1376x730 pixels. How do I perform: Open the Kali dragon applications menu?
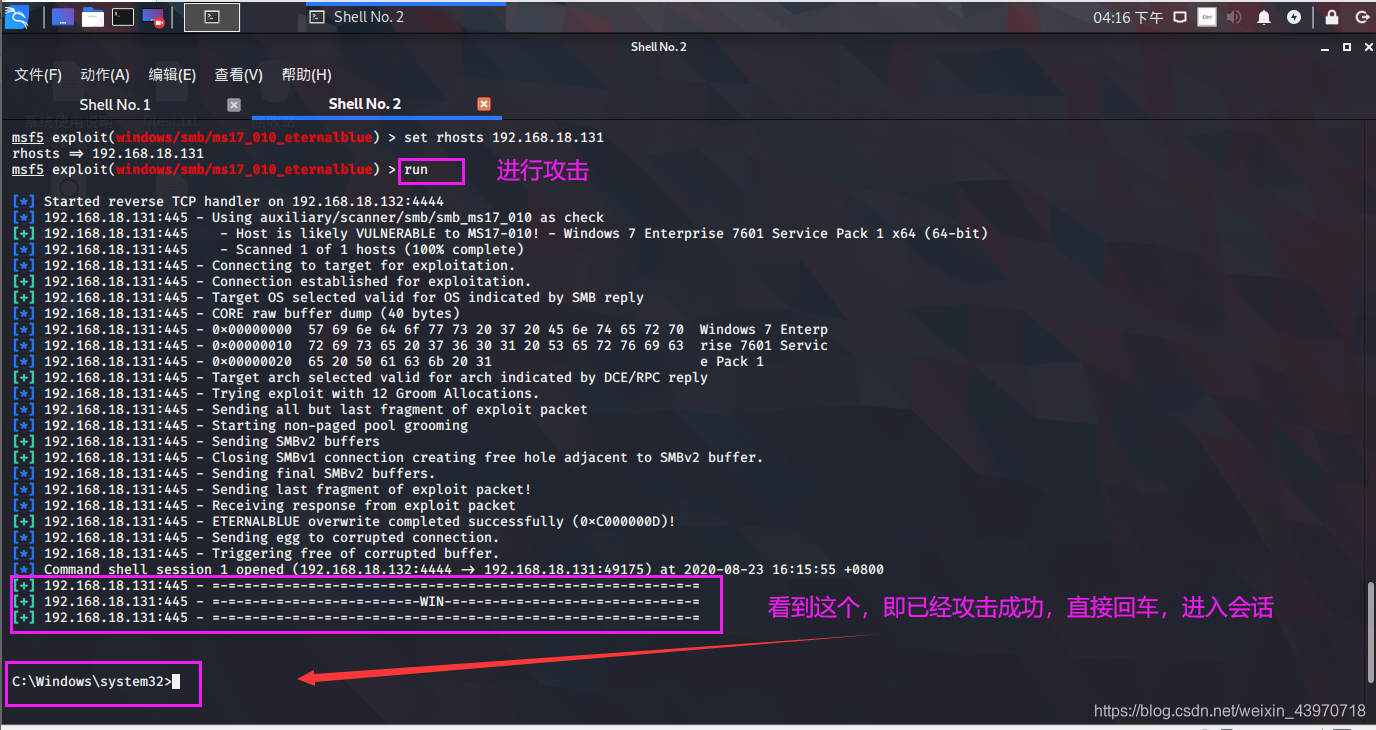(x=17, y=16)
